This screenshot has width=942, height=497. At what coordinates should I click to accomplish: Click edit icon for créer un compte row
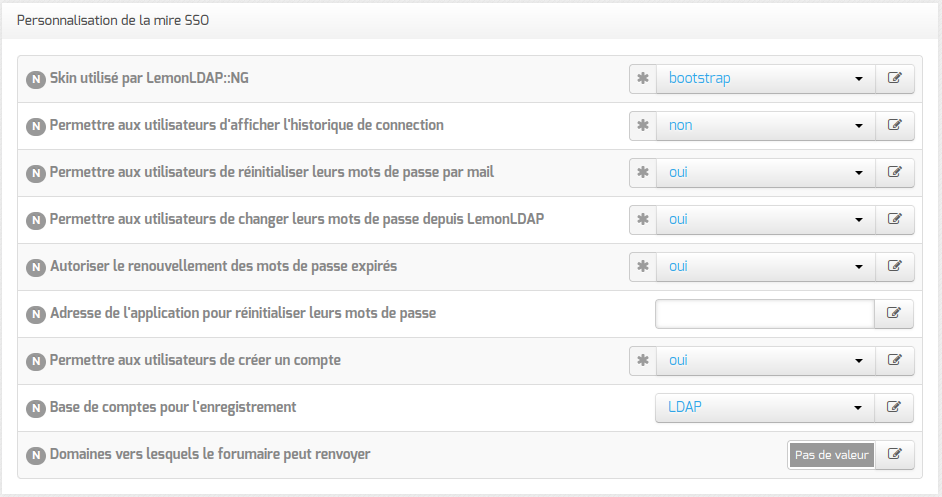pyautogui.click(x=895, y=360)
